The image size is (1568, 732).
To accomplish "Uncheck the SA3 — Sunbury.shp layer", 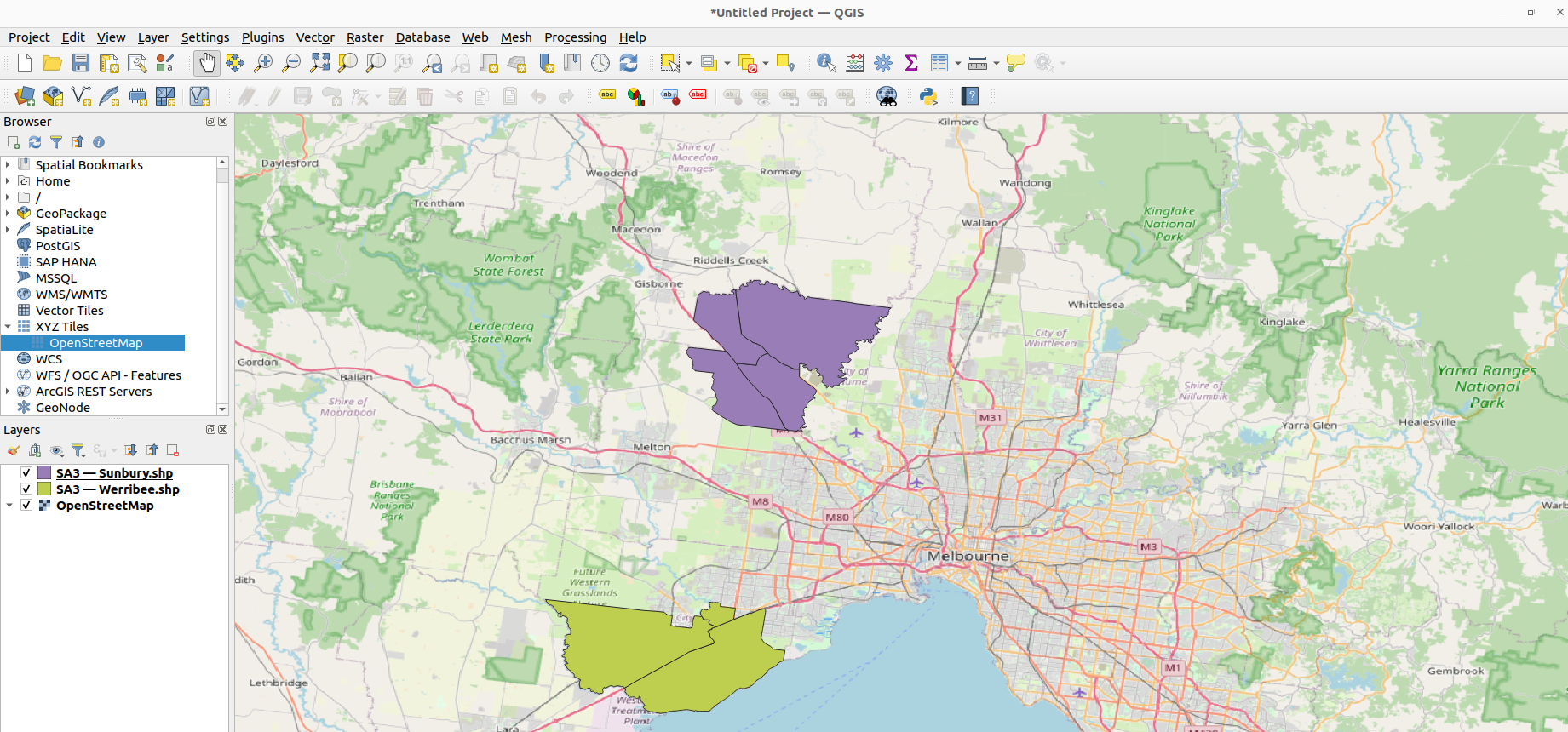I will click(x=26, y=473).
